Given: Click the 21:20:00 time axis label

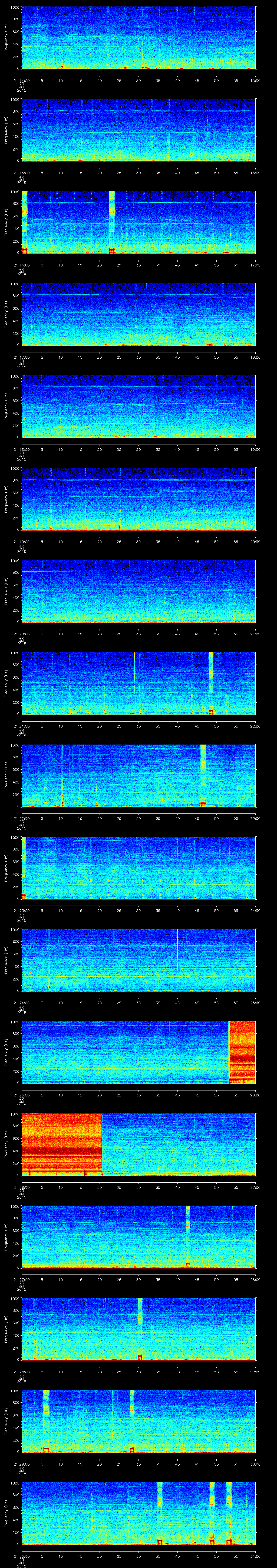Looking at the screenshot, I should point(21,634).
